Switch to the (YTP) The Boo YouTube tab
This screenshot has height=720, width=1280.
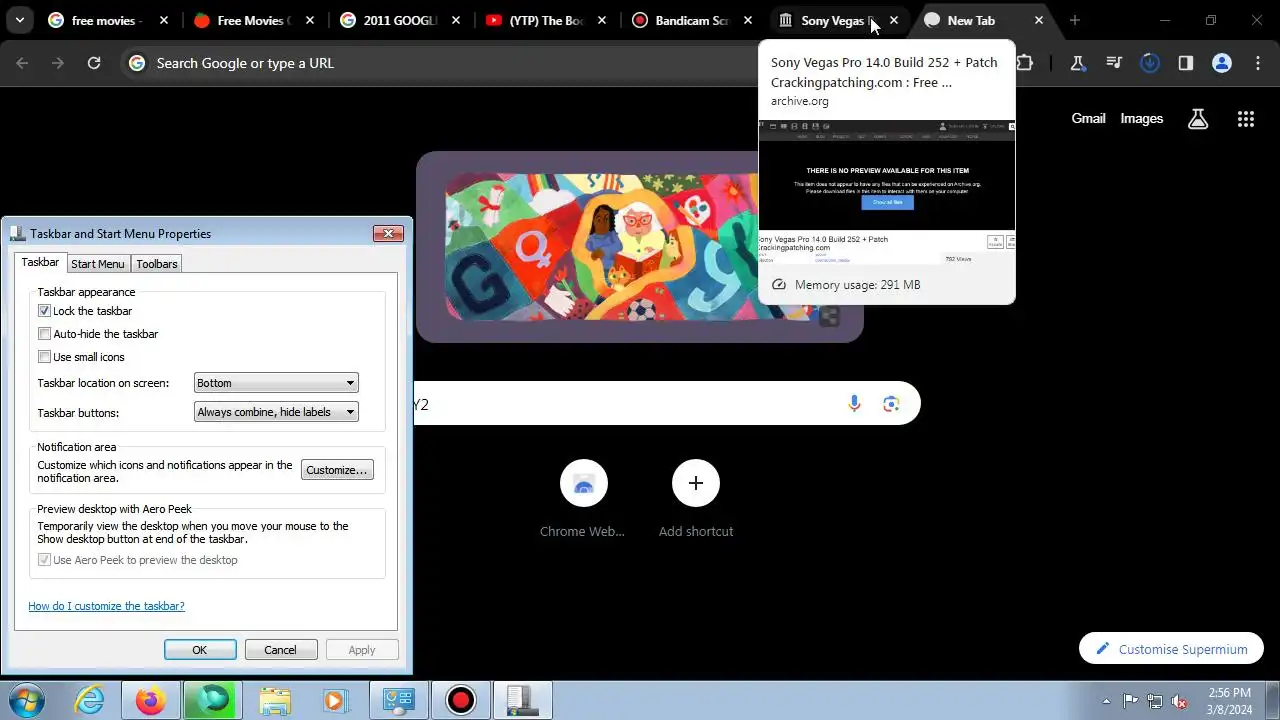click(x=544, y=20)
